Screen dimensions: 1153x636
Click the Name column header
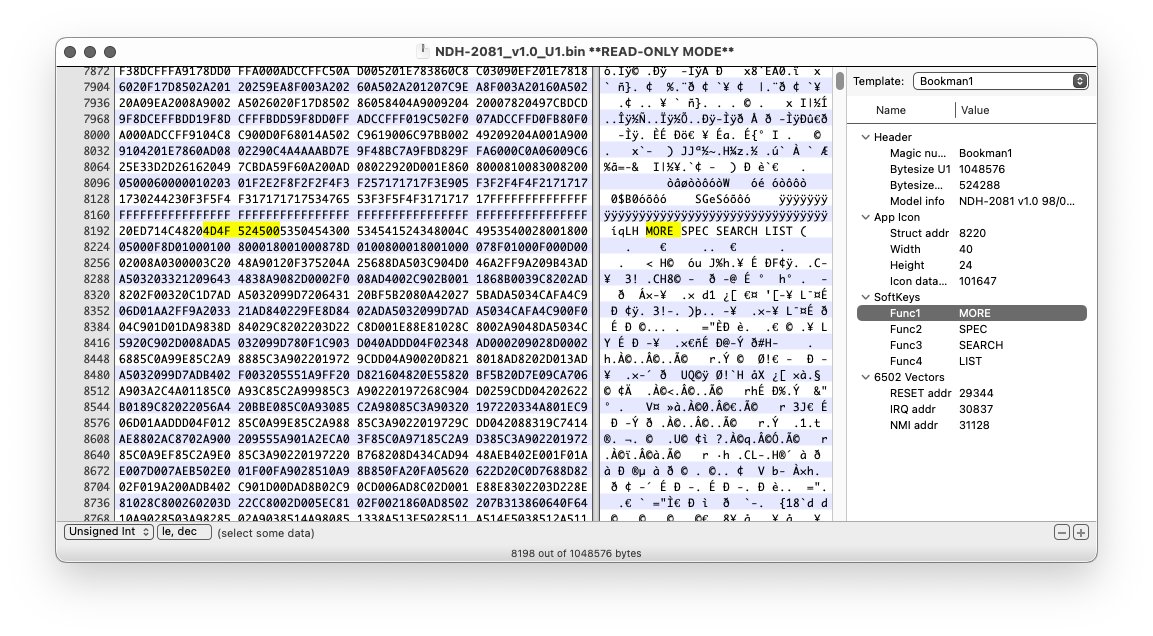pos(890,110)
